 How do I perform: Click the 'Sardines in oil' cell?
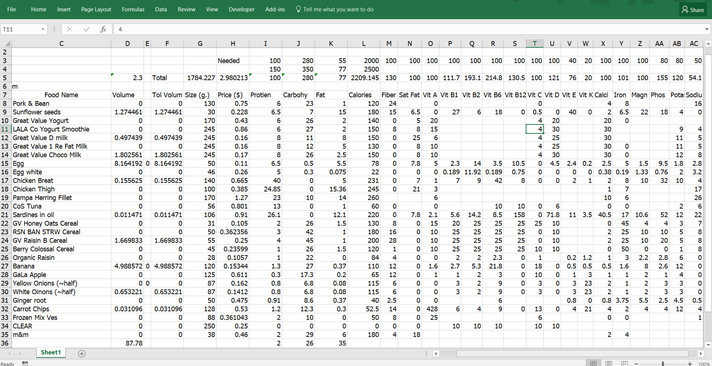[61, 215]
